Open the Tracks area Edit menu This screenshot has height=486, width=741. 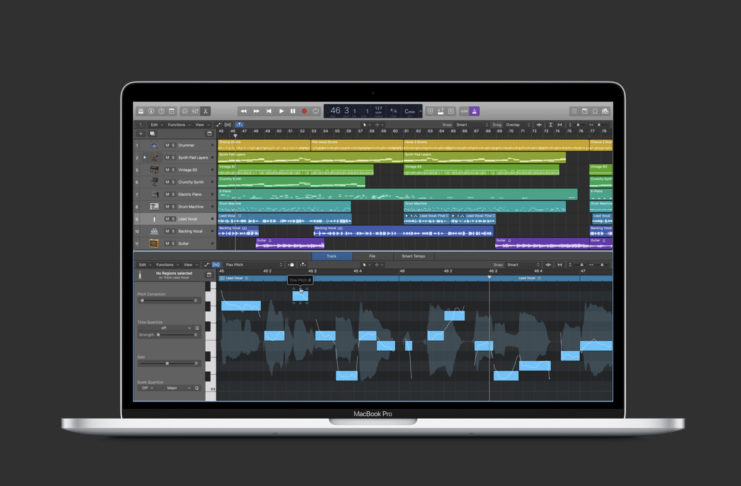pos(155,125)
